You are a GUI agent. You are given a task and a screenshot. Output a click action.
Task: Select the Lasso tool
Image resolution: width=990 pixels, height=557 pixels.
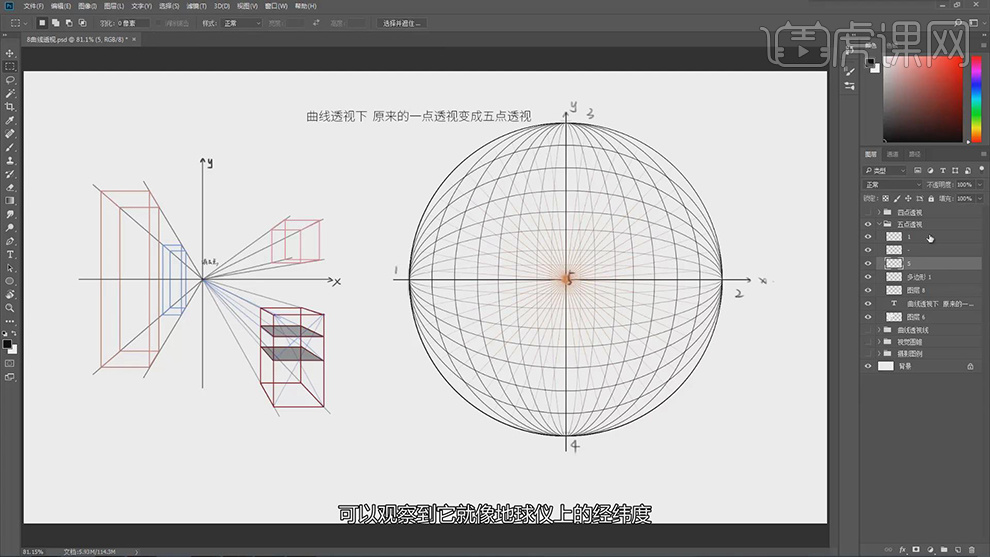coord(9,80)
